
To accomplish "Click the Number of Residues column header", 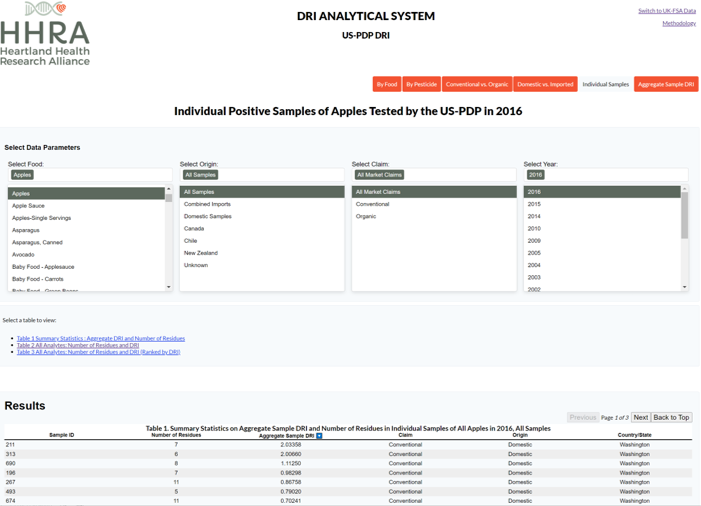I will pos(176,435).
